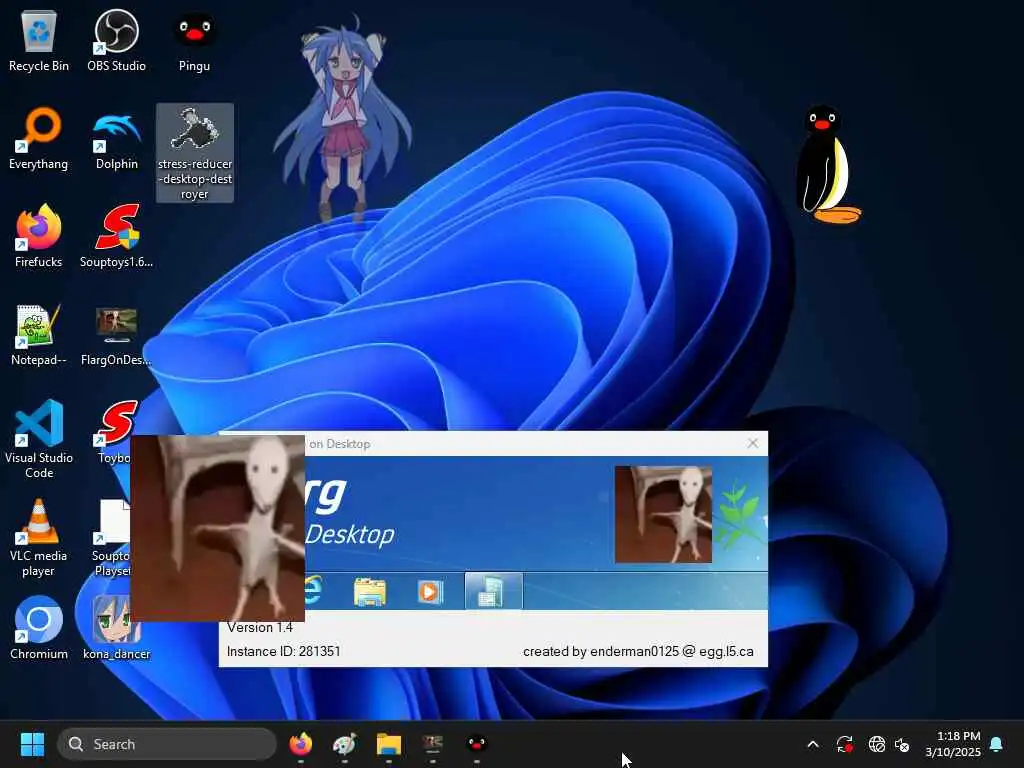Open the Dolphin emulator shortcut
The height and width of the screenshot is (768, 1024).
click(x=116, y=138)
